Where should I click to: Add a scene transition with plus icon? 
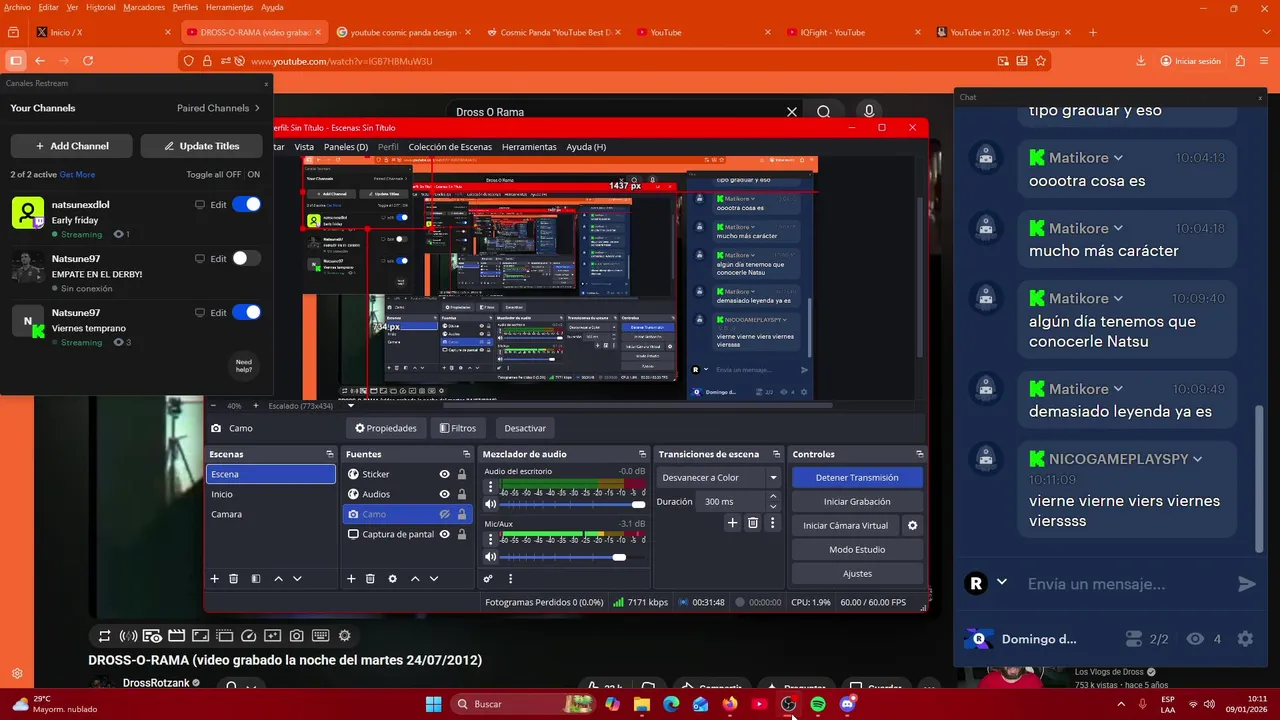point(733,523)
